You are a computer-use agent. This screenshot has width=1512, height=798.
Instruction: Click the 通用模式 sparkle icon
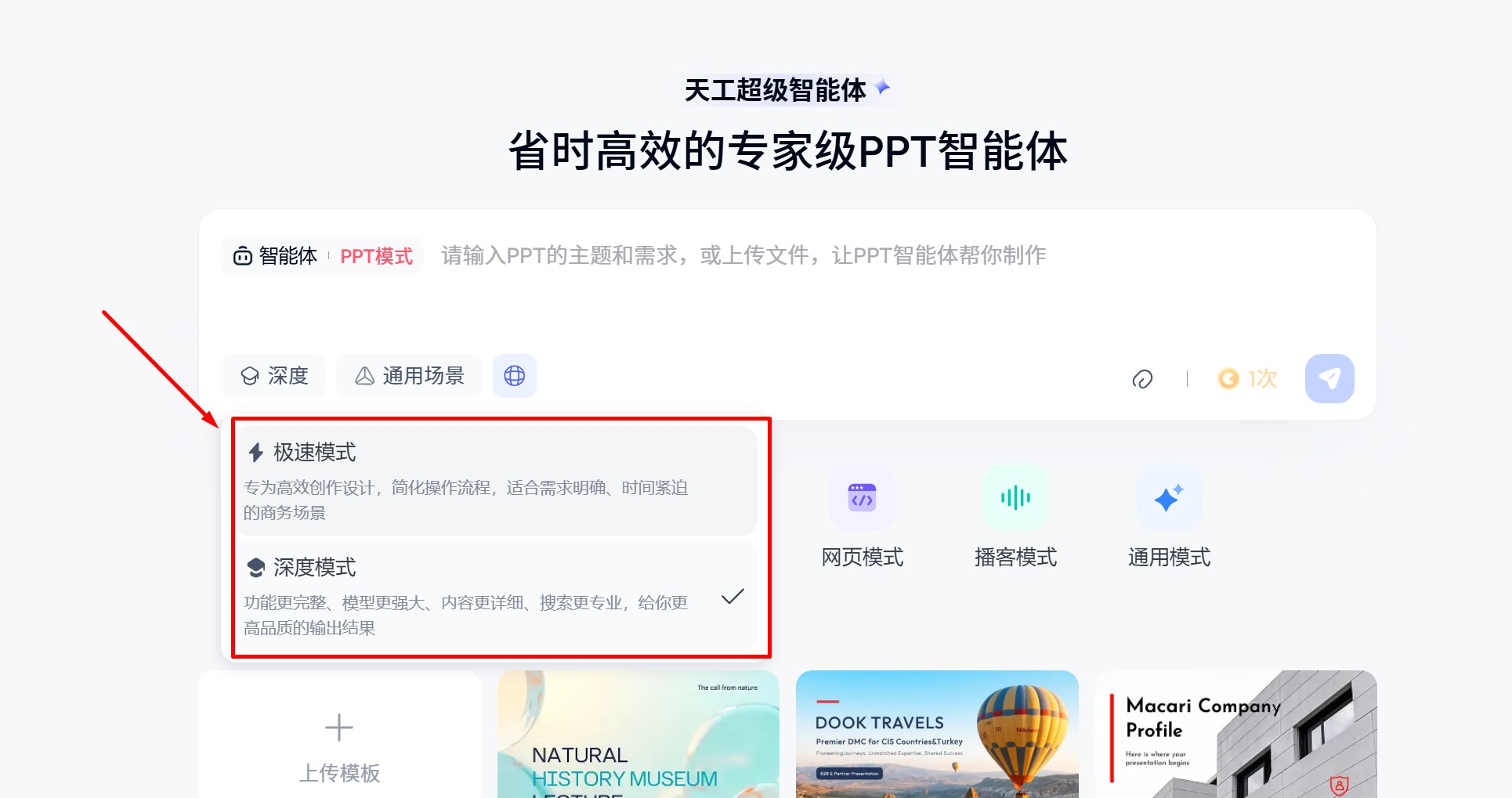point(1169,497)
